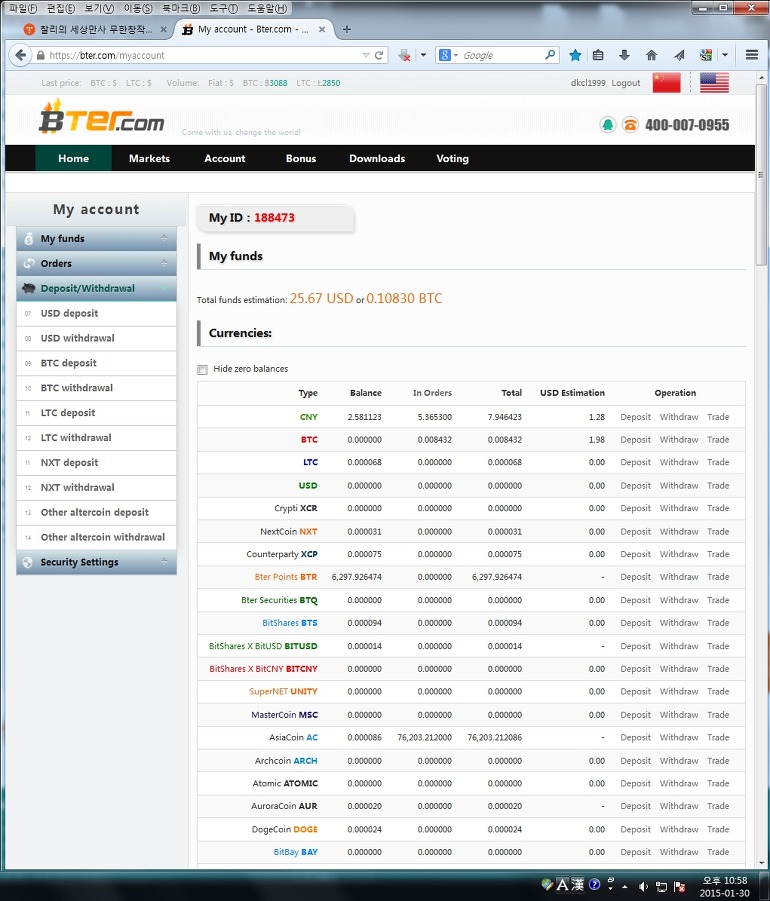Viewport: 770px width, 901px height.
Task: Click the IME language A indicator
Action: tap(562, 885)
